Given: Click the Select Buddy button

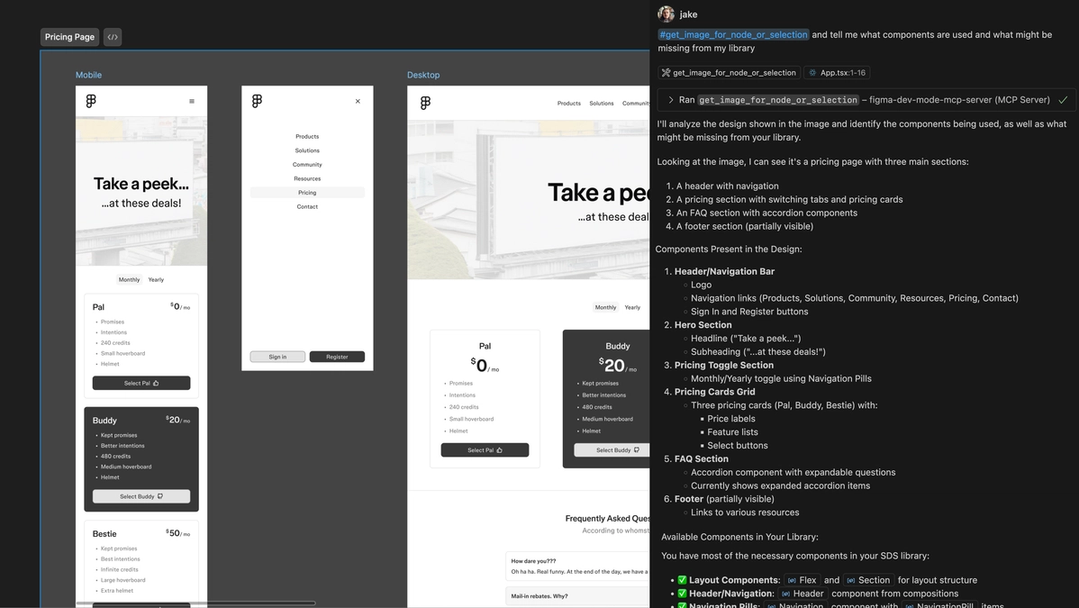Looking at the screenshot, I should tap(141, 495).
